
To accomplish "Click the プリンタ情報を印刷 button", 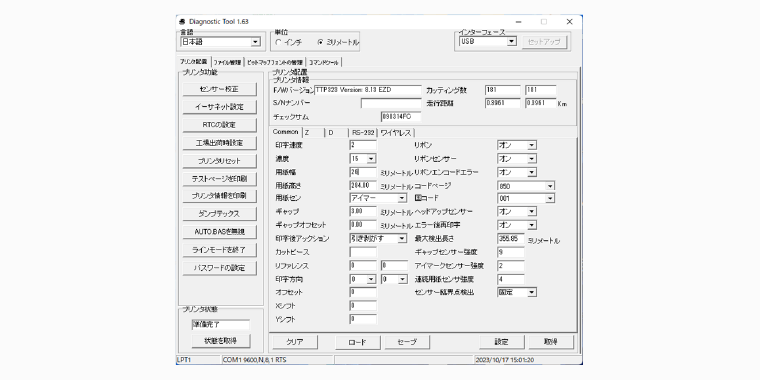I will tap(219, 196).
